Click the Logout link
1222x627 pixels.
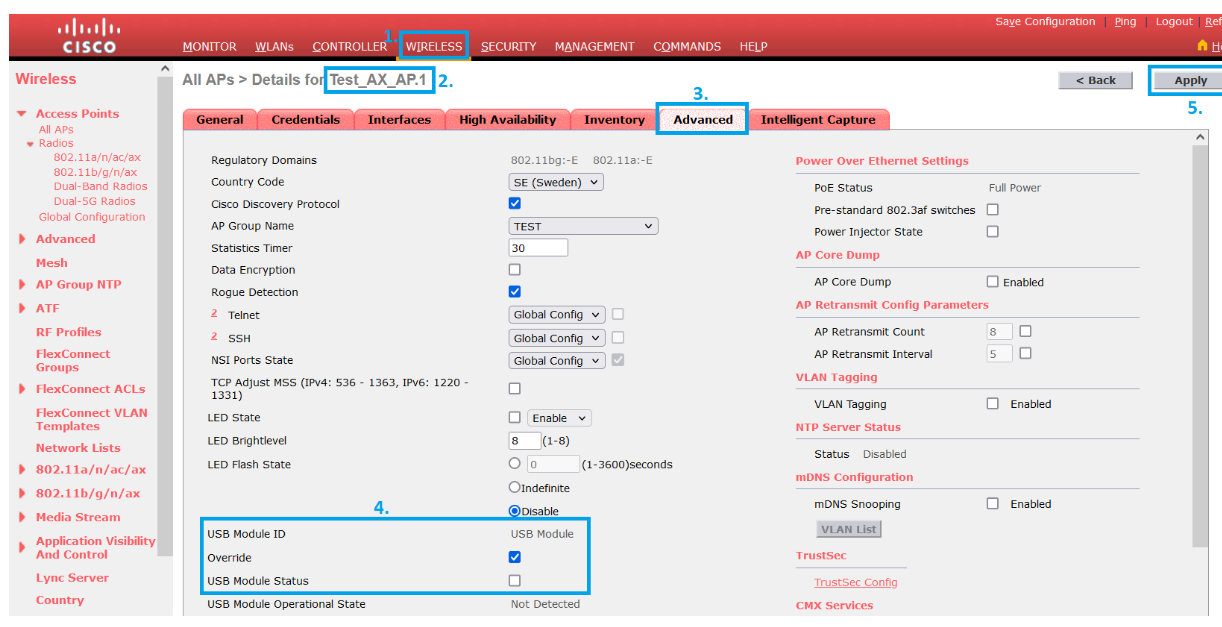click(x=1174, y=22)
